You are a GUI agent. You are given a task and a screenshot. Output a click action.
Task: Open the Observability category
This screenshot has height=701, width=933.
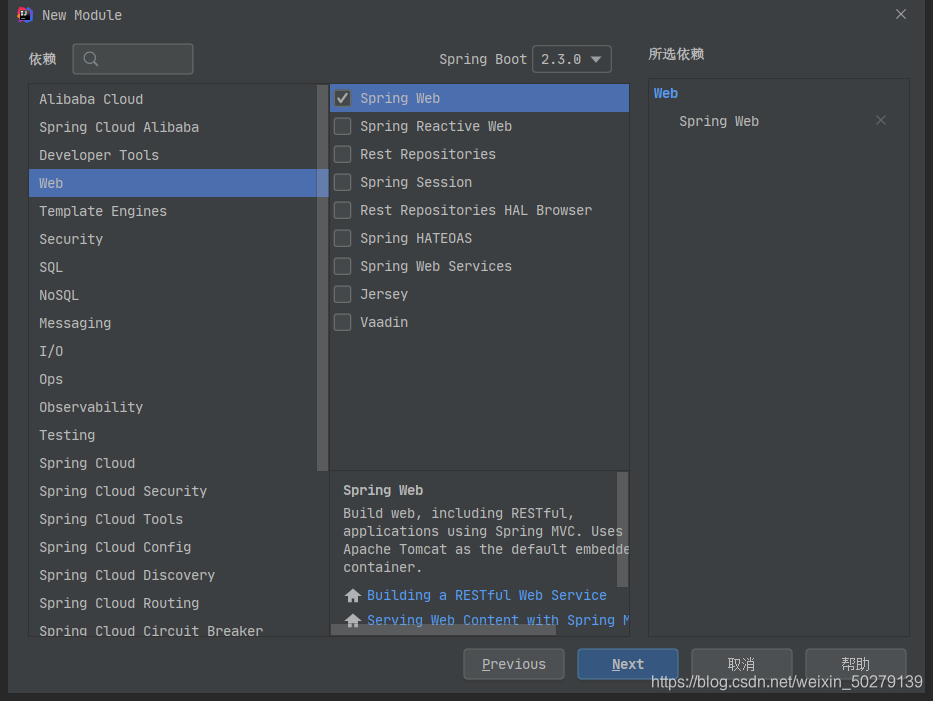pos(173,407)
